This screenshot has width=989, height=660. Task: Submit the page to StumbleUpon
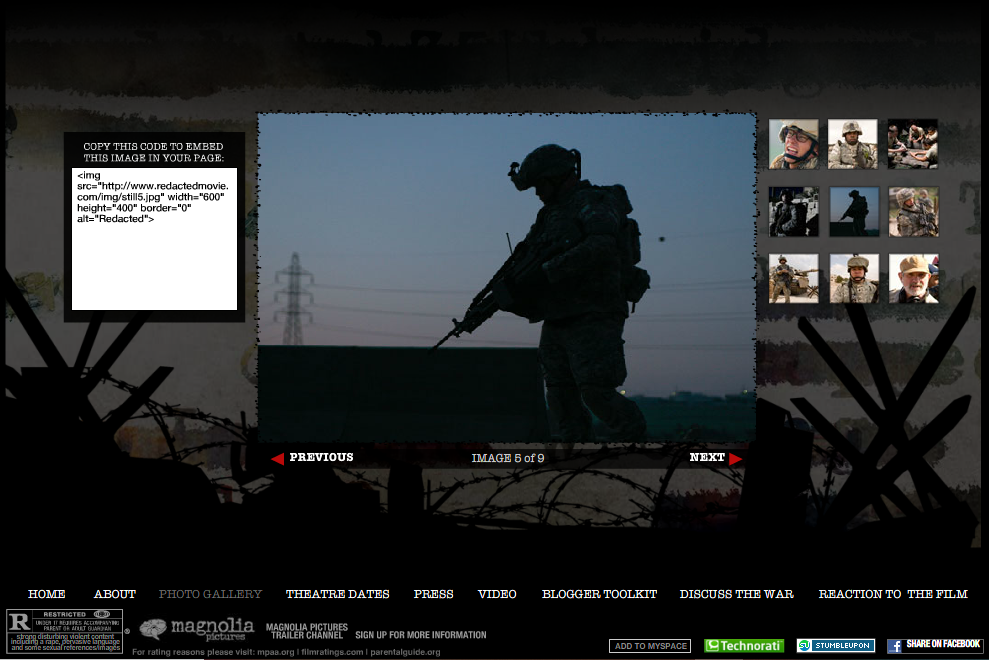click(836, 645)
